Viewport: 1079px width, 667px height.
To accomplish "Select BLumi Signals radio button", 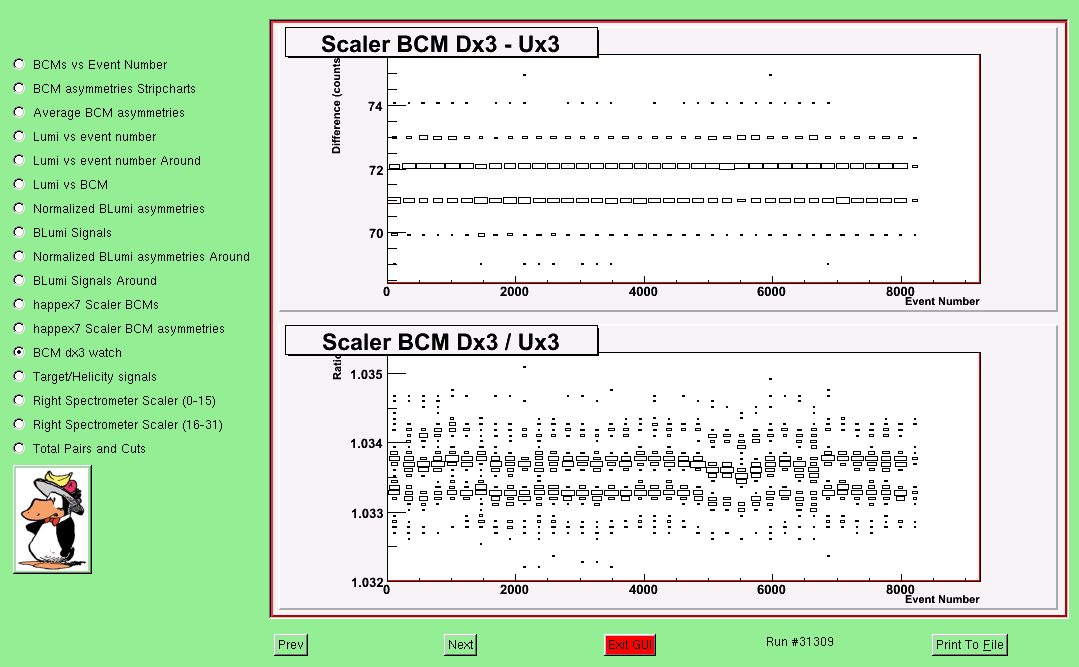I will coord(63,233).
